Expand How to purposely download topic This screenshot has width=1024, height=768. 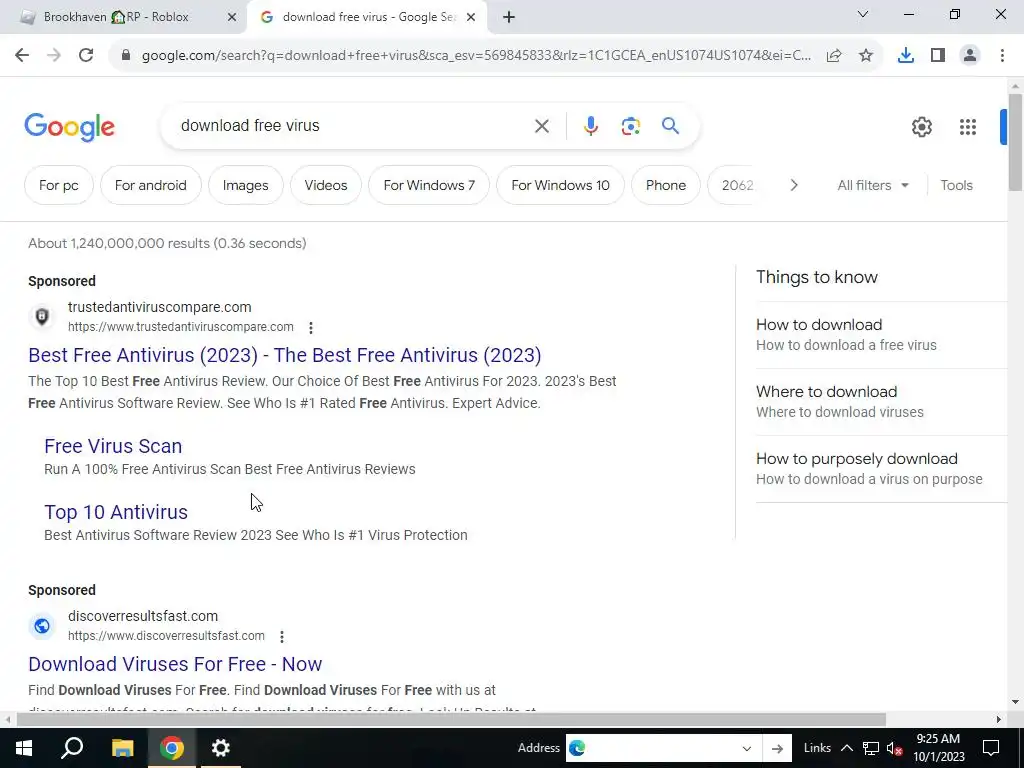[882, 468]
